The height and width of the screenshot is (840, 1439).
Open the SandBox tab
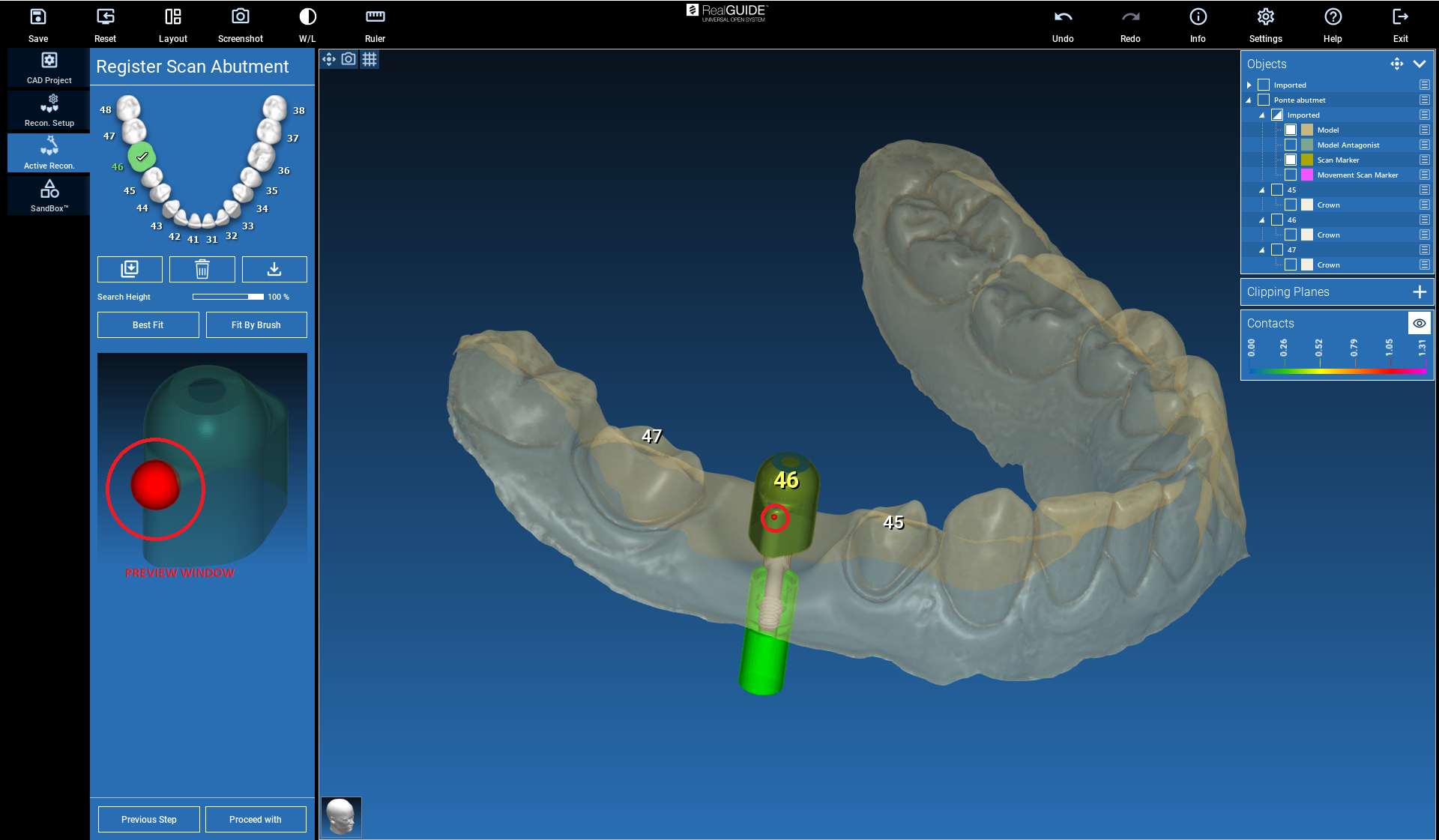pos(49,196)
